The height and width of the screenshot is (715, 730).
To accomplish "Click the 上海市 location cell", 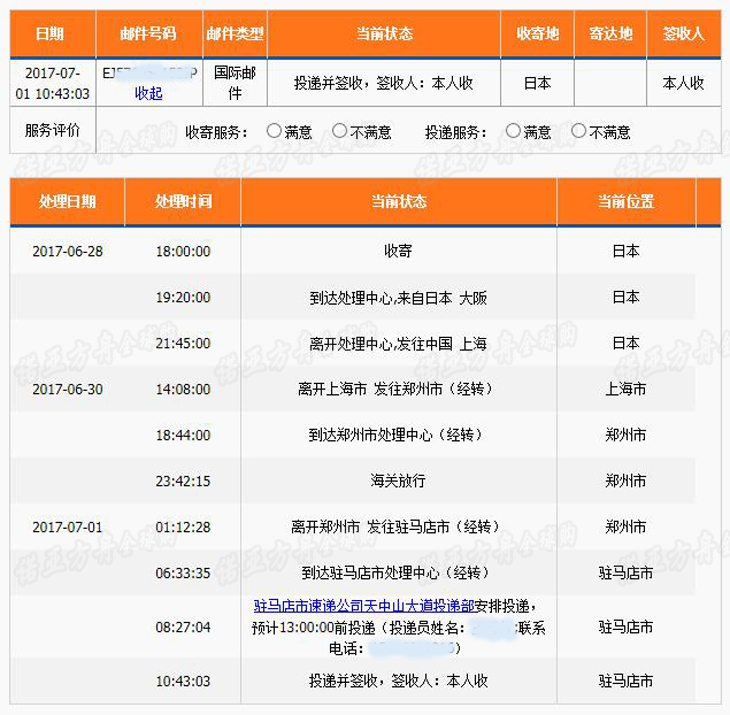I will tap(626, 389).
